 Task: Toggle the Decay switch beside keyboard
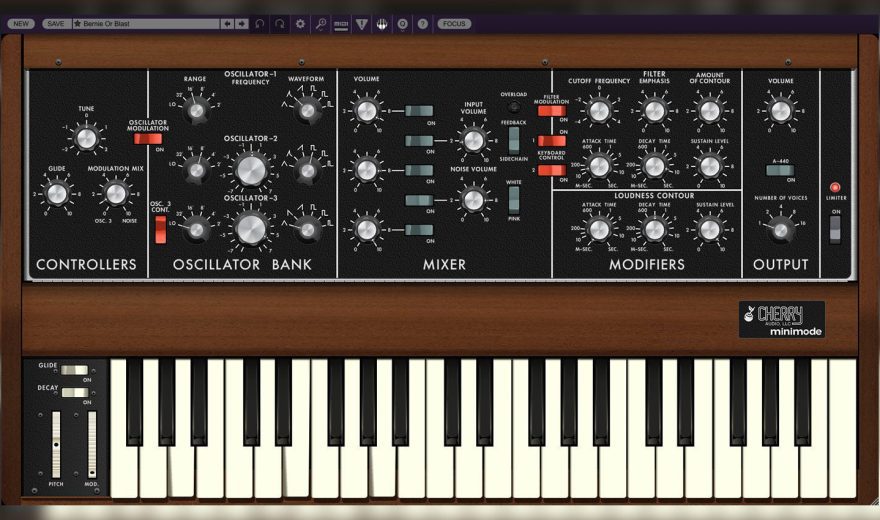[75, 393]
